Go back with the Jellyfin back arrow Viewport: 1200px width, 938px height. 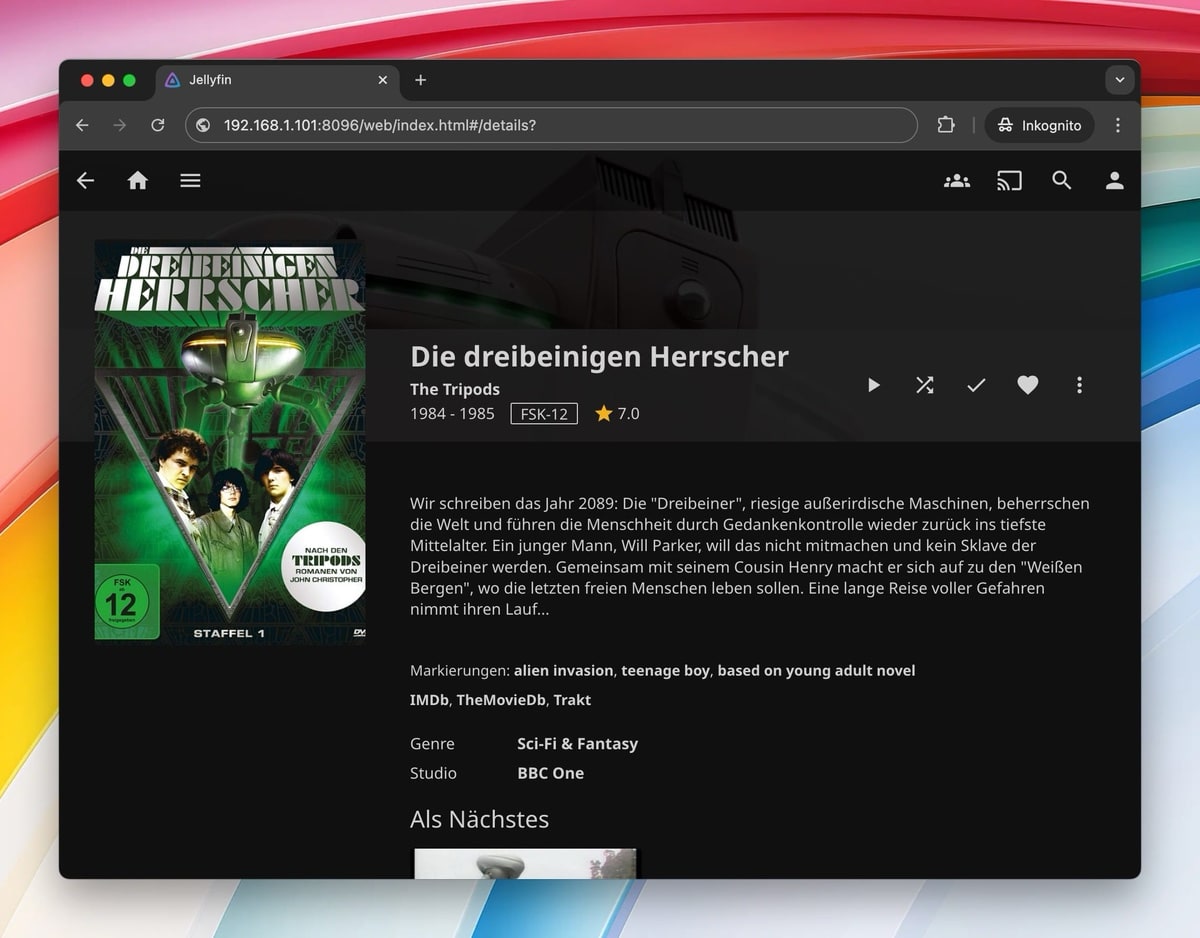click(86, 181)
